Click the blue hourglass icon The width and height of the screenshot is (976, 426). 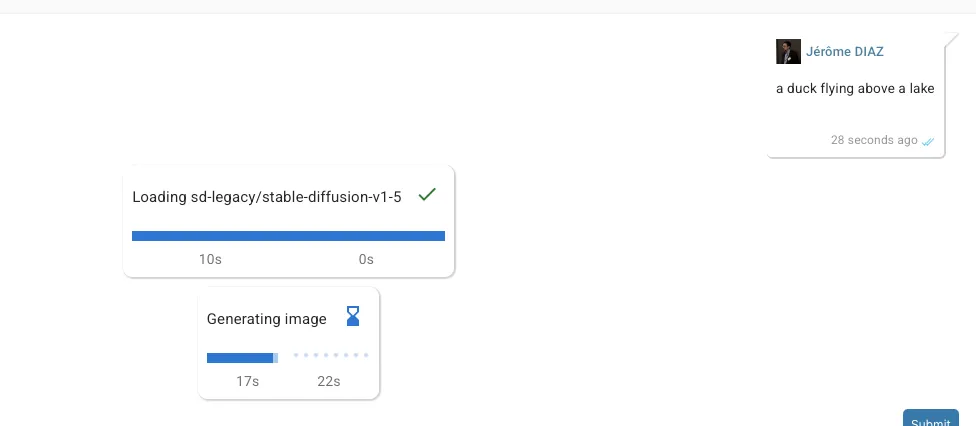pos(353,316)
